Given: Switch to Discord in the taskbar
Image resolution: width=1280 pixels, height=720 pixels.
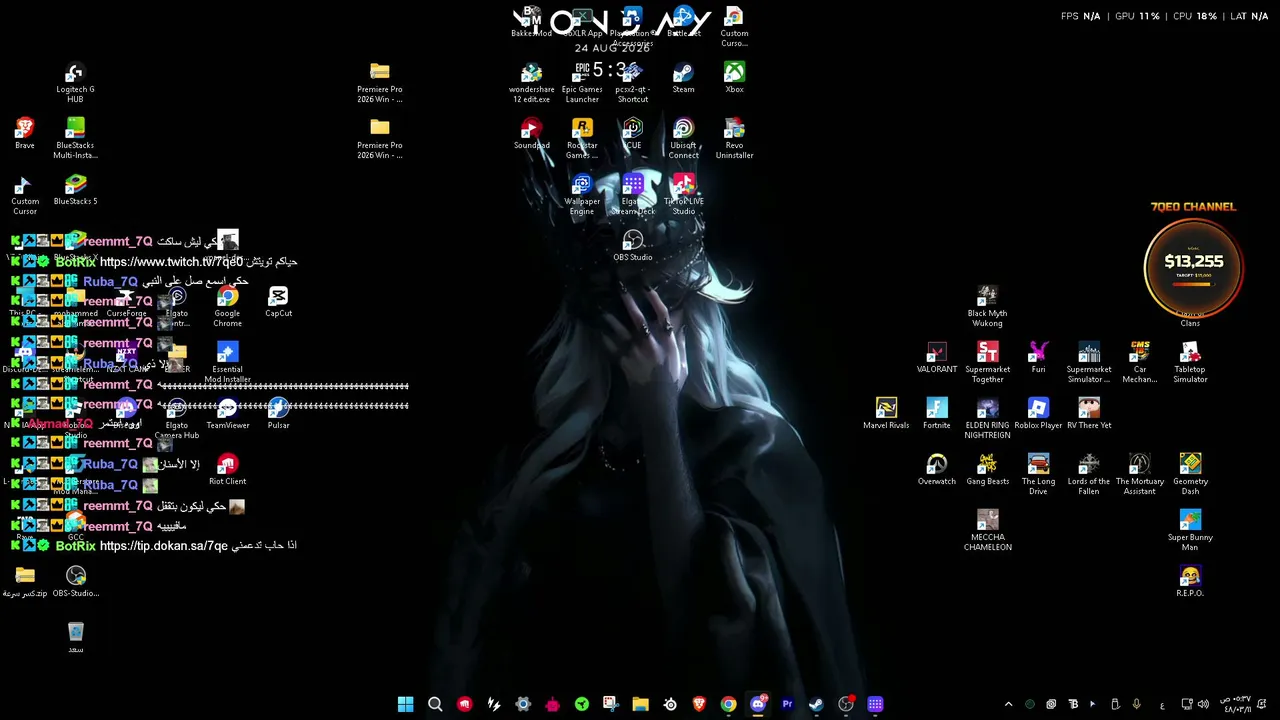Looking at the screenshot, I should pos(758,704).
